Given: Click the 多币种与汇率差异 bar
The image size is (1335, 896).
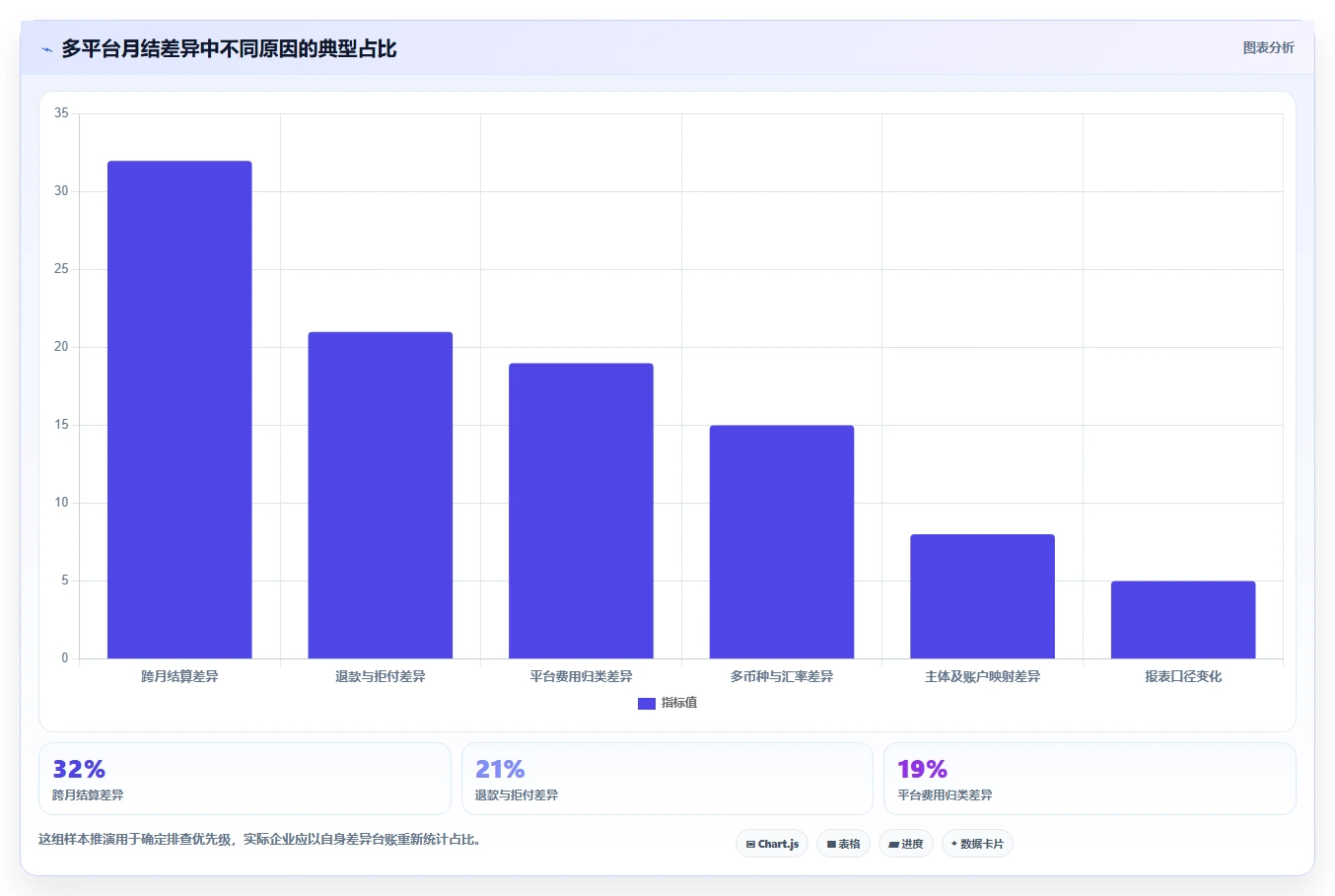Looking at the screenshot, I should 782,542.
